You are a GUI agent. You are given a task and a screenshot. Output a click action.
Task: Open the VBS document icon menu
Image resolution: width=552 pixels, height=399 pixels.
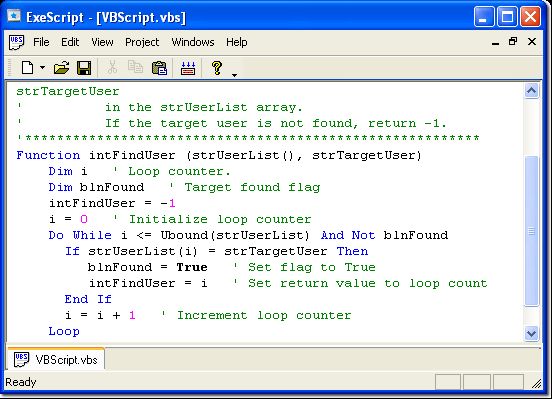(x=16, y=42)
